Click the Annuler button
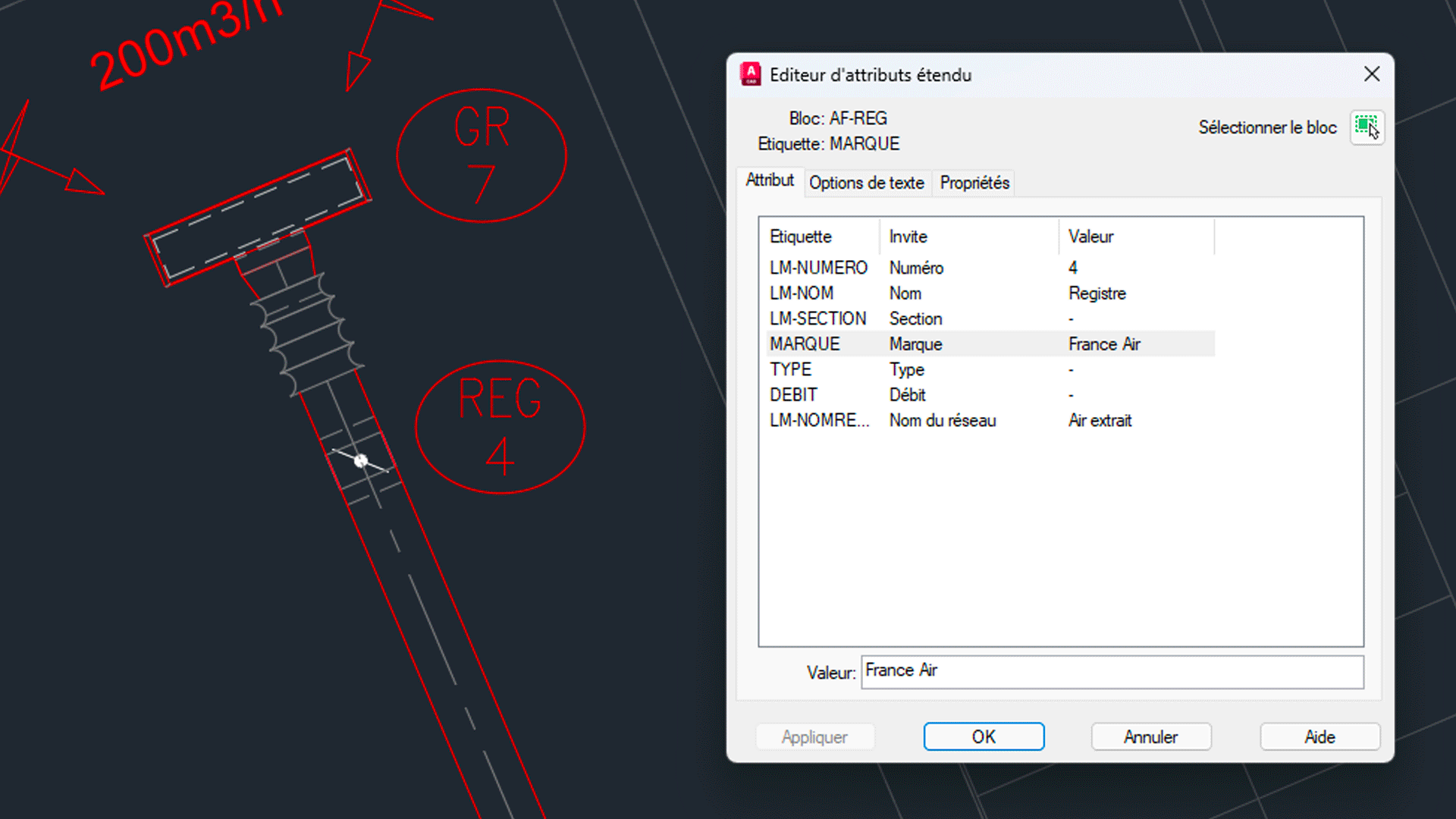 click(1150, 737)
